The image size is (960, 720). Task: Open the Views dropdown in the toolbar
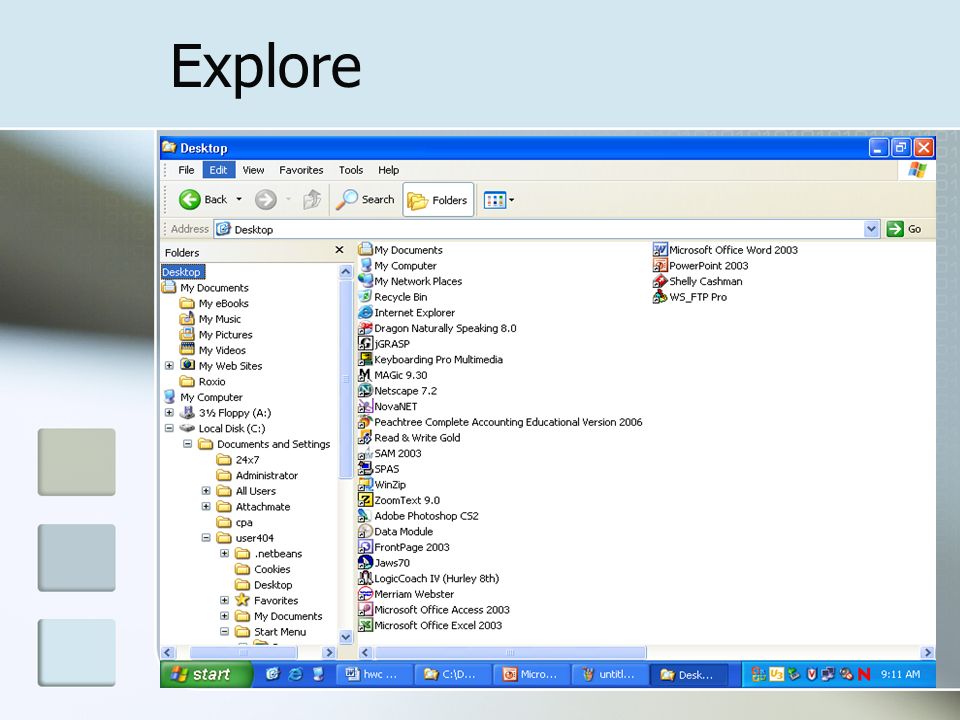(499, 200)
